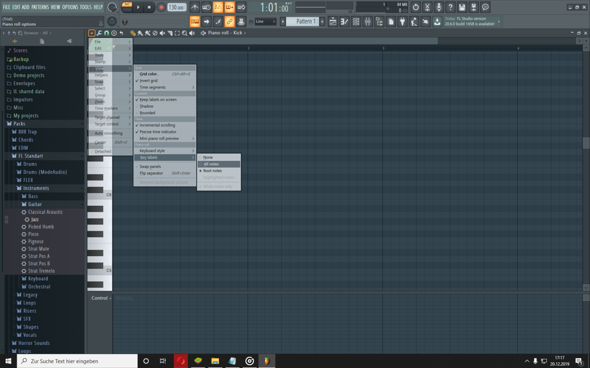Select All notes key labels option
The image size is (590, 368).
pos(219,164)
